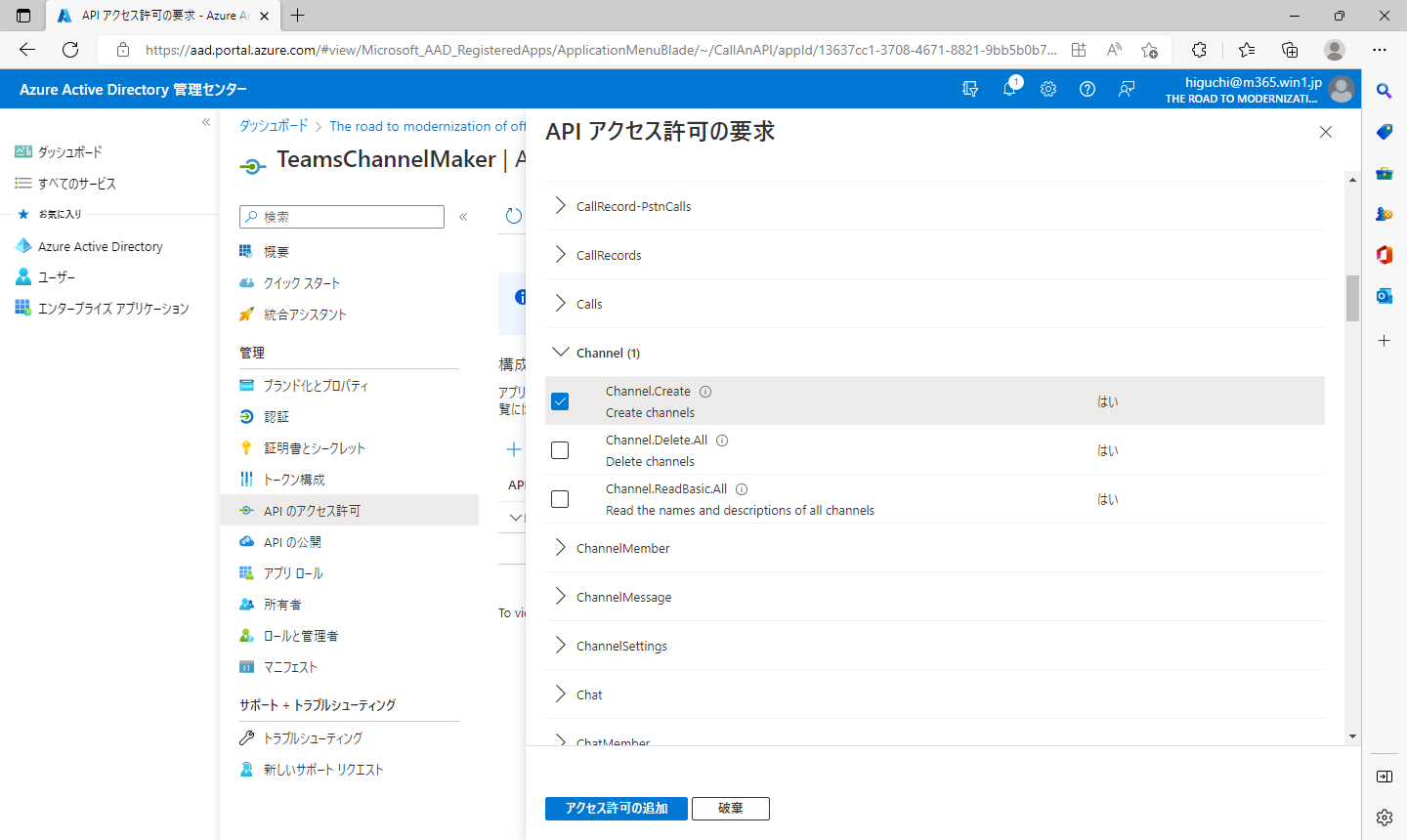Collapse the app menu search pane chevron

pos(463,217)
